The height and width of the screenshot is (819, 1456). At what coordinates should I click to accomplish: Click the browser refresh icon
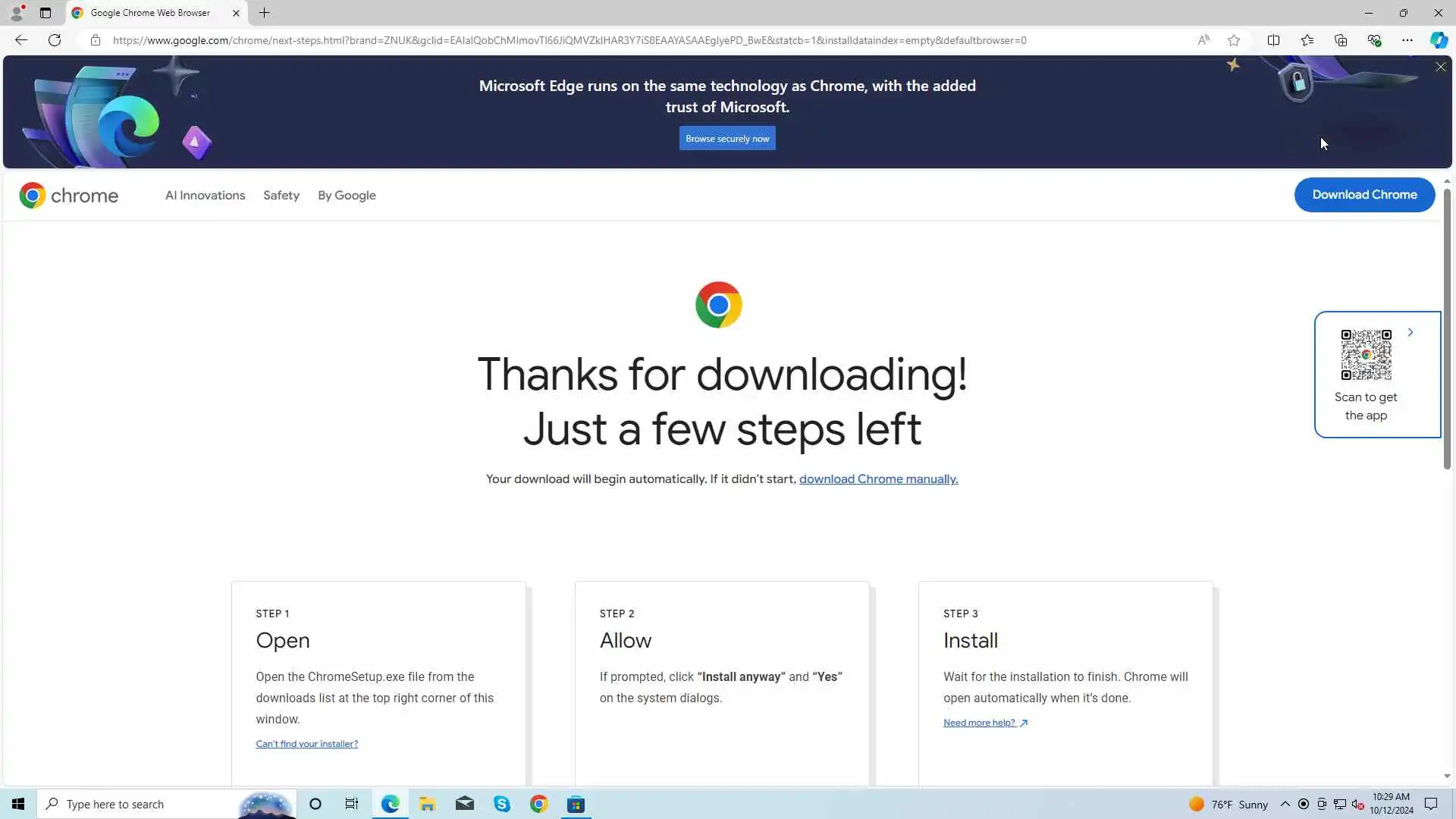55,40
